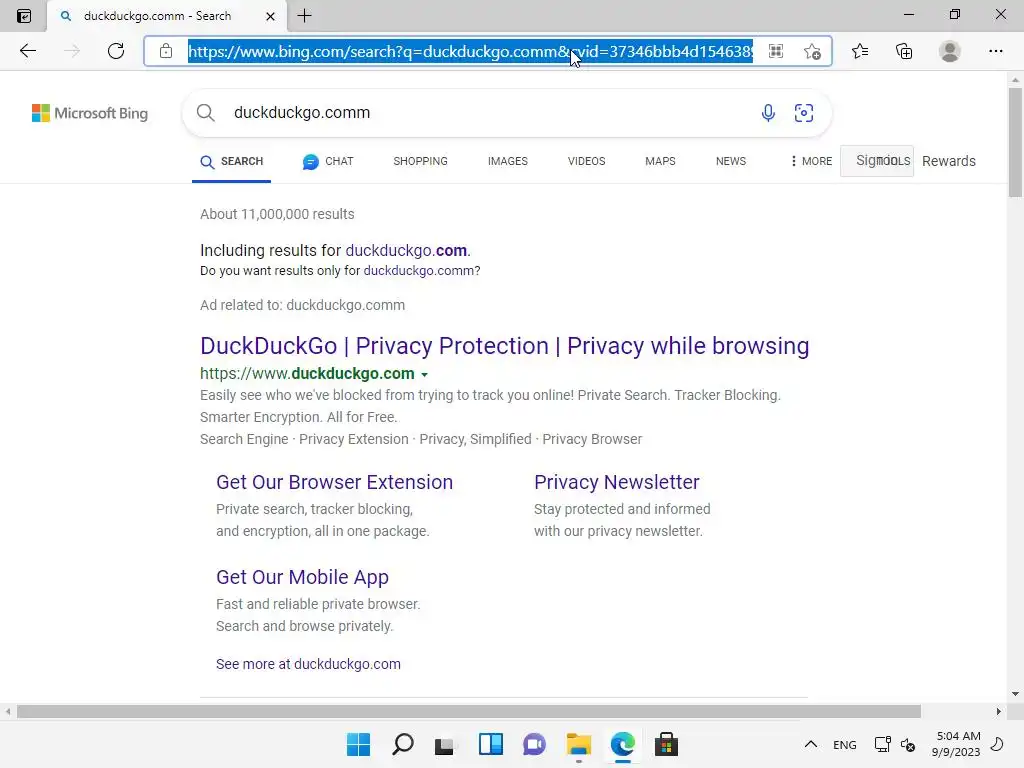1024x768 pixels.
Task: Open Microsoft Edge on taskbar
Action: 622,744
